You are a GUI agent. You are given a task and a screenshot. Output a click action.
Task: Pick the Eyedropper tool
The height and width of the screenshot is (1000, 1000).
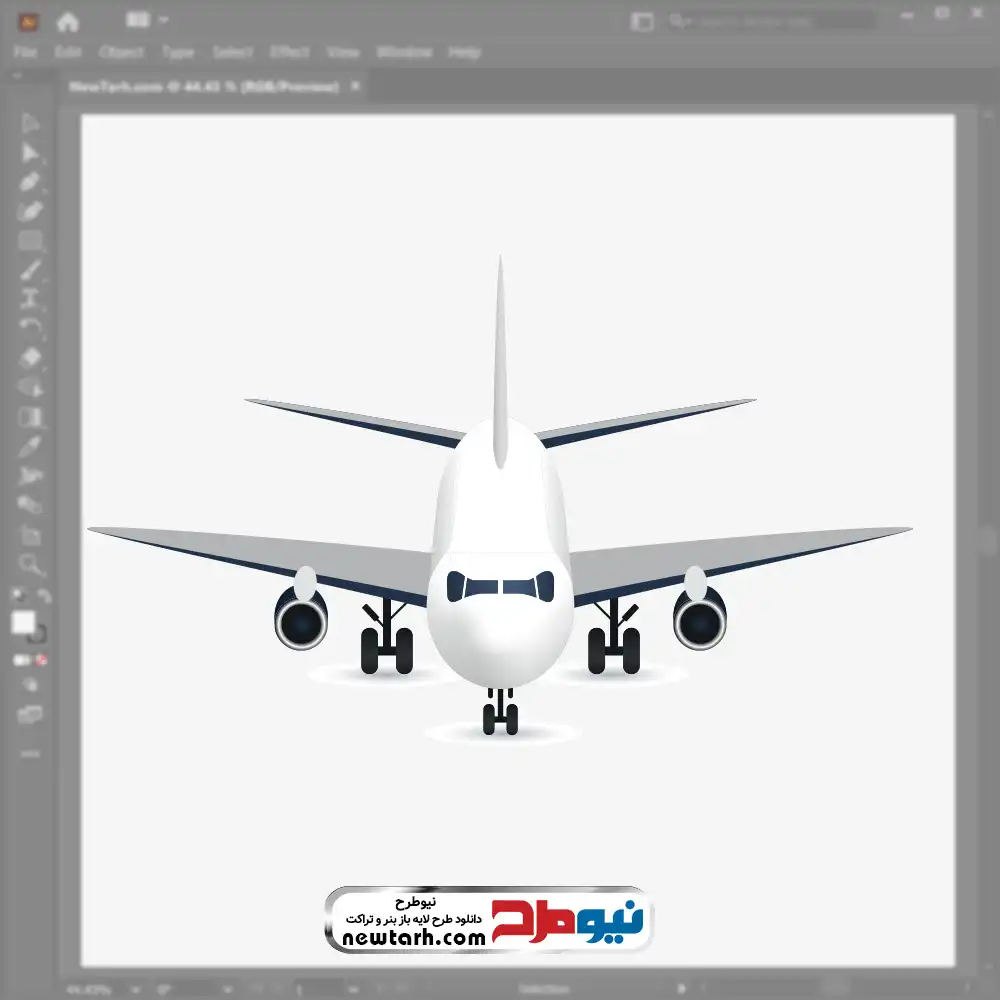click(x=30, y=446)
